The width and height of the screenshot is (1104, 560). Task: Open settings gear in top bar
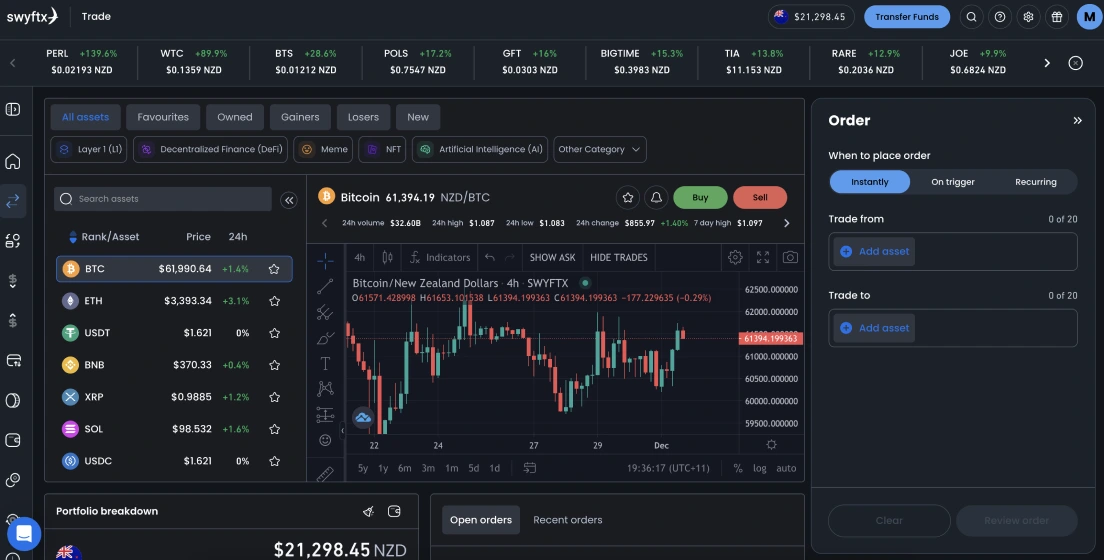pos(1029,17)
